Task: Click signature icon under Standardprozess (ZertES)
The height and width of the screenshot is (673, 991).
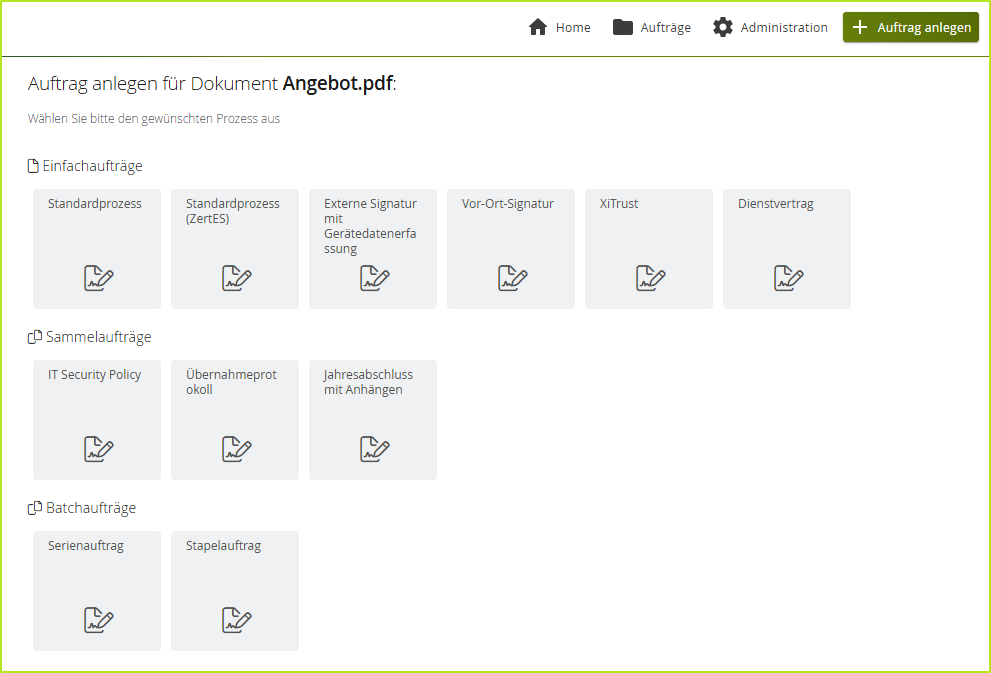Action: tap(236, 278)
